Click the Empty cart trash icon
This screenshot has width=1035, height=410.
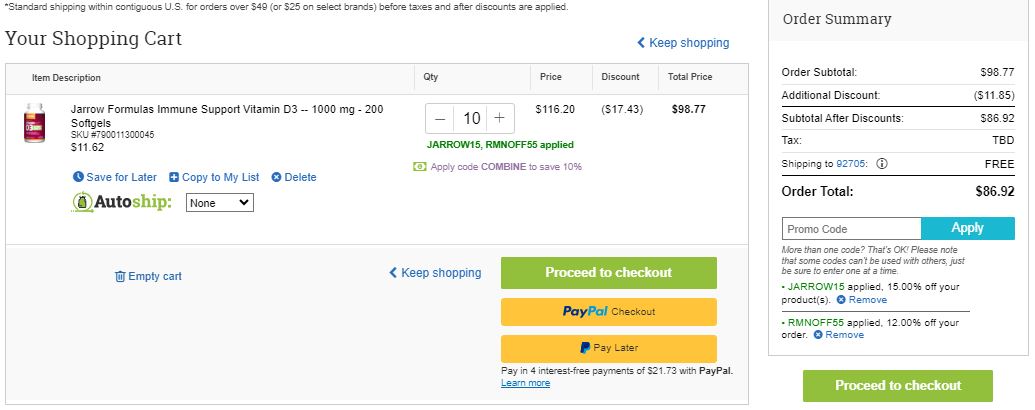tap(120, 276)
